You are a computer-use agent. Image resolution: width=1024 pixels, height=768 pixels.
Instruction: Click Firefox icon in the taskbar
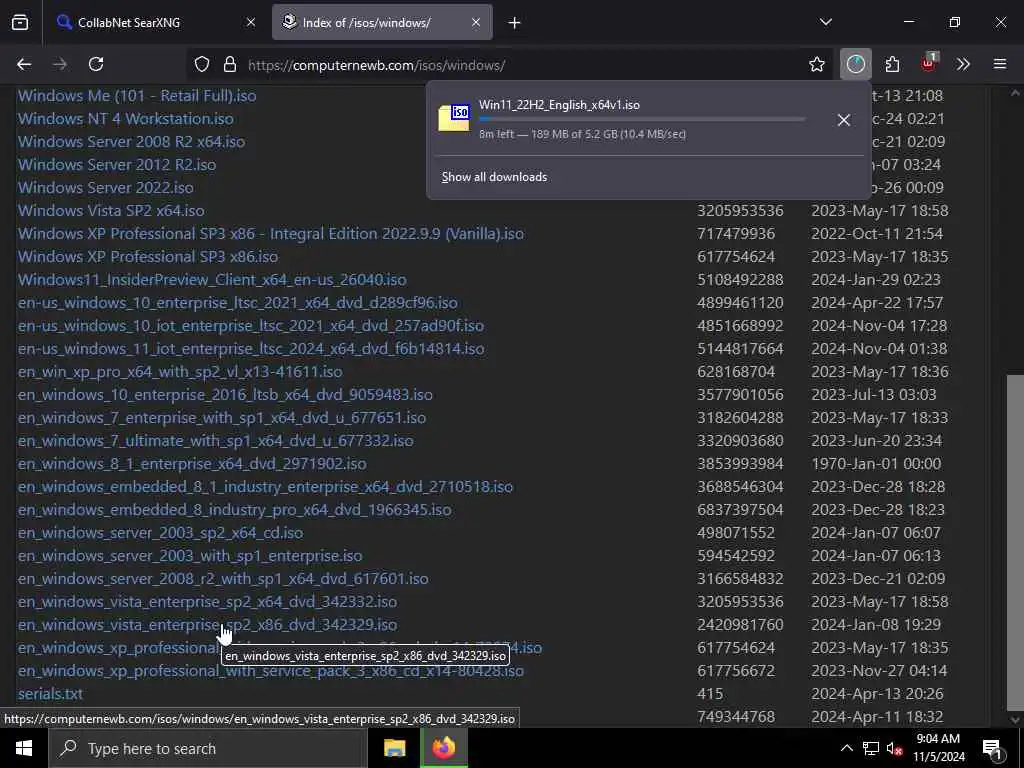click(x=443, y=748)
